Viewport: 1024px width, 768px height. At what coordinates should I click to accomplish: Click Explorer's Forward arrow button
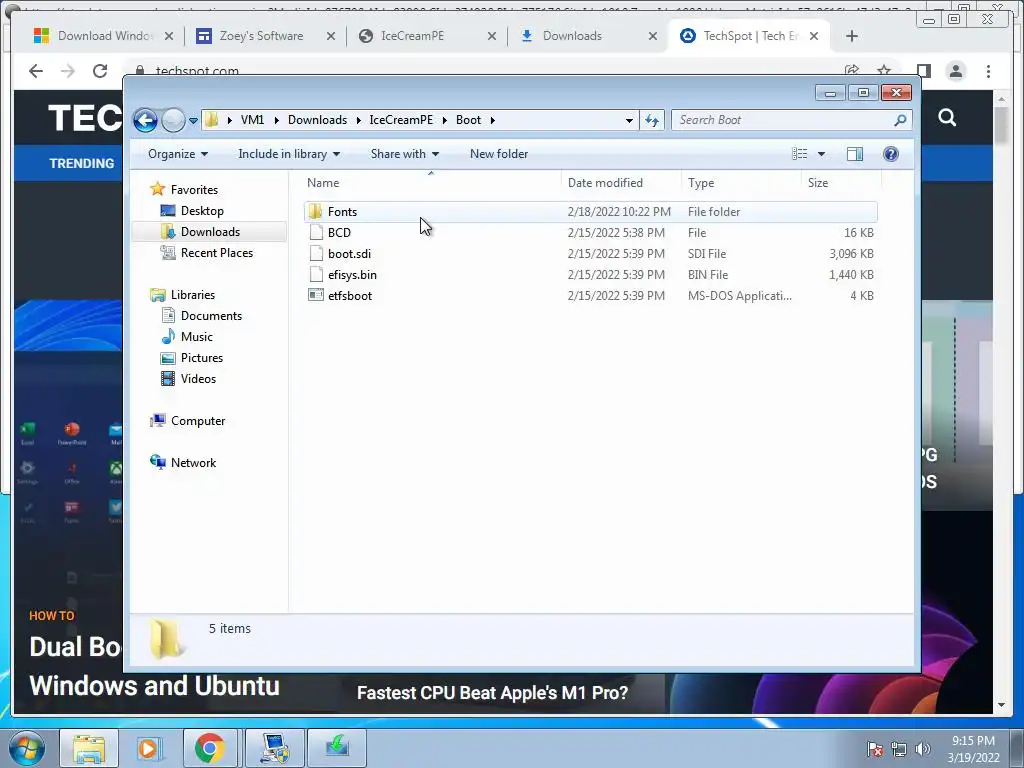click(173, 120)
